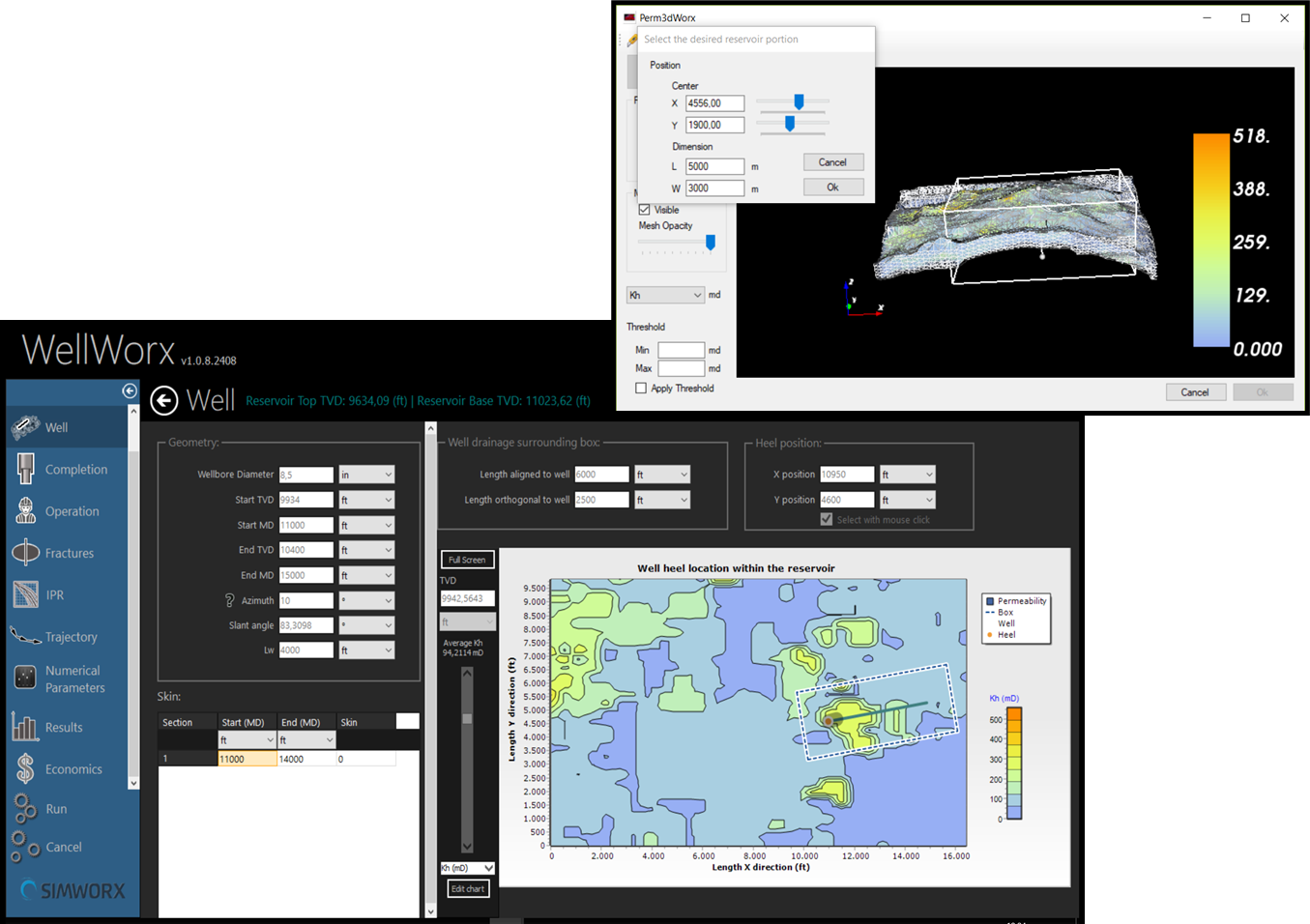The width and height of the screenshot is (1310, 924).
Task: Click the Economics dollar icon
Action: pos(26,768)
